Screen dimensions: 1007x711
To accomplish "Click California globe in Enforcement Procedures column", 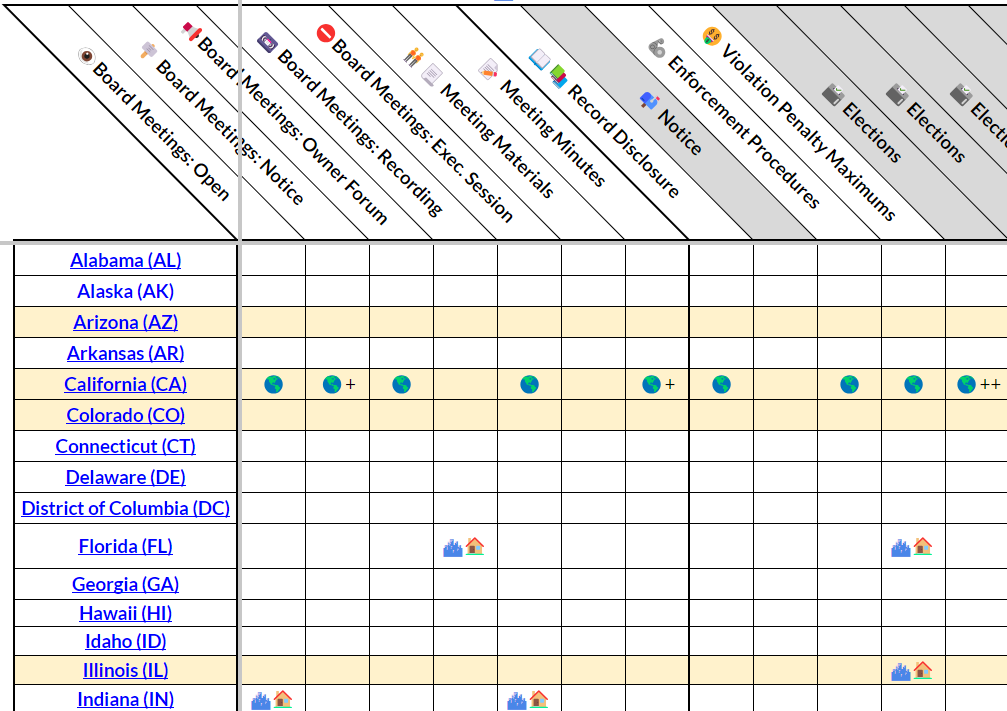I will pyautogui.click(x=849, y=384).
